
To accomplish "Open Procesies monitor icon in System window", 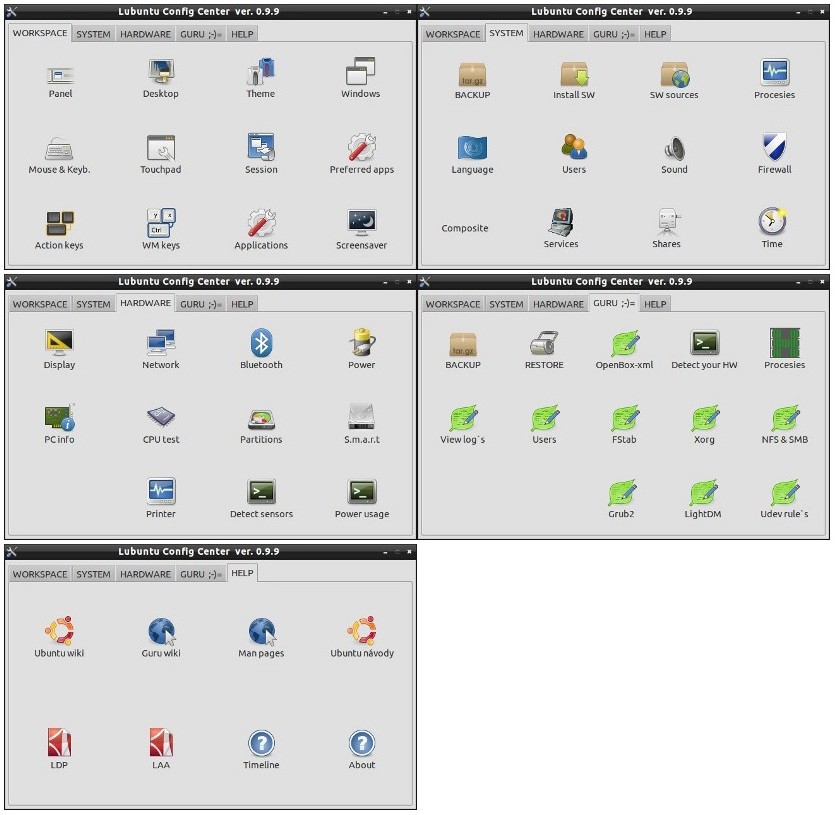I will (x=775, y=72).
